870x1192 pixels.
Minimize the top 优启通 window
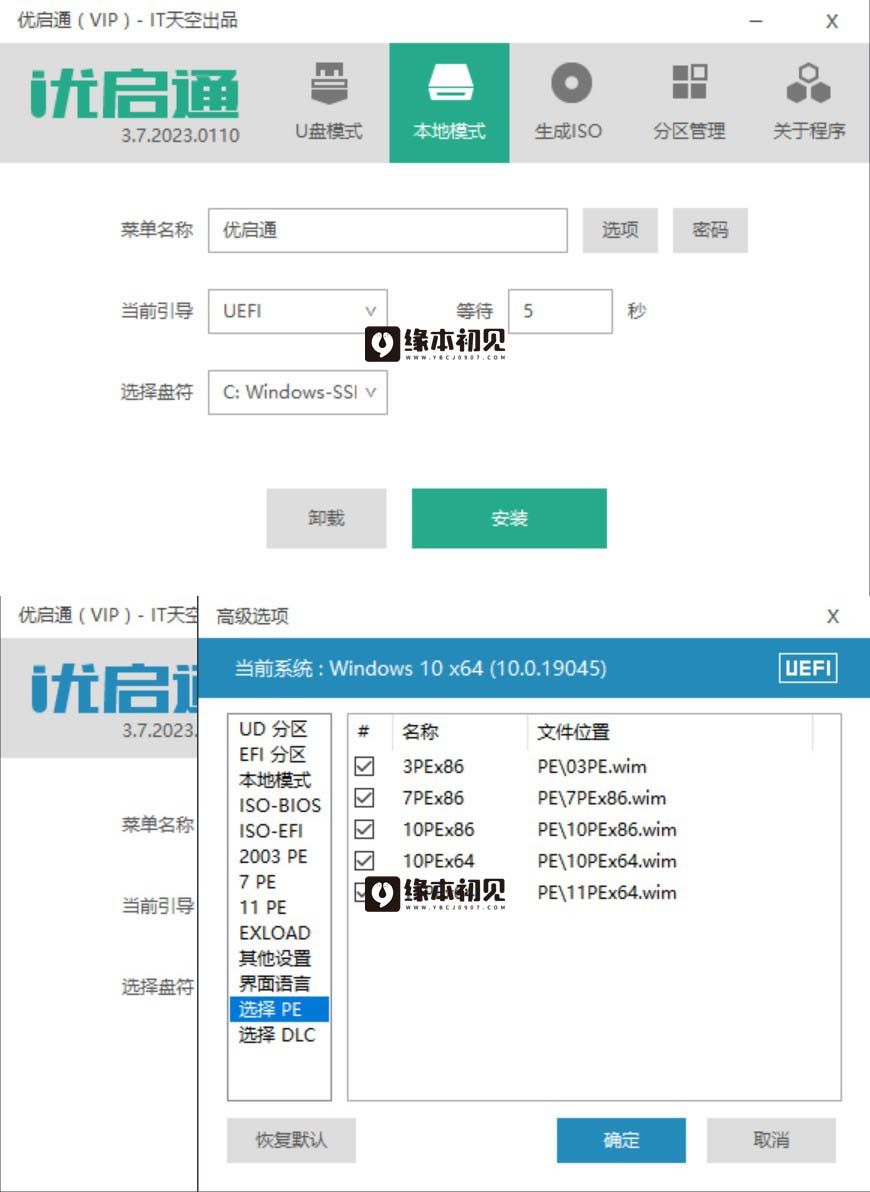pos(756,21)
